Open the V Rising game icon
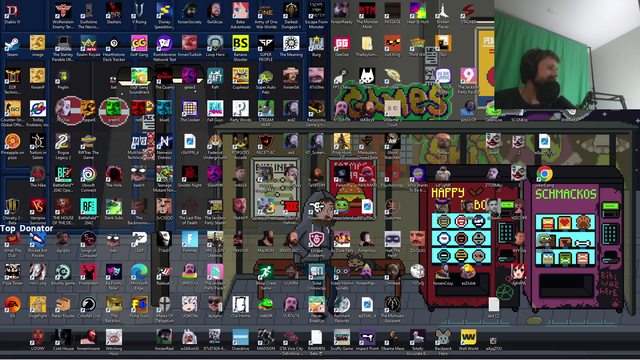Screen dimensions: 640x360 click(139, 13)
